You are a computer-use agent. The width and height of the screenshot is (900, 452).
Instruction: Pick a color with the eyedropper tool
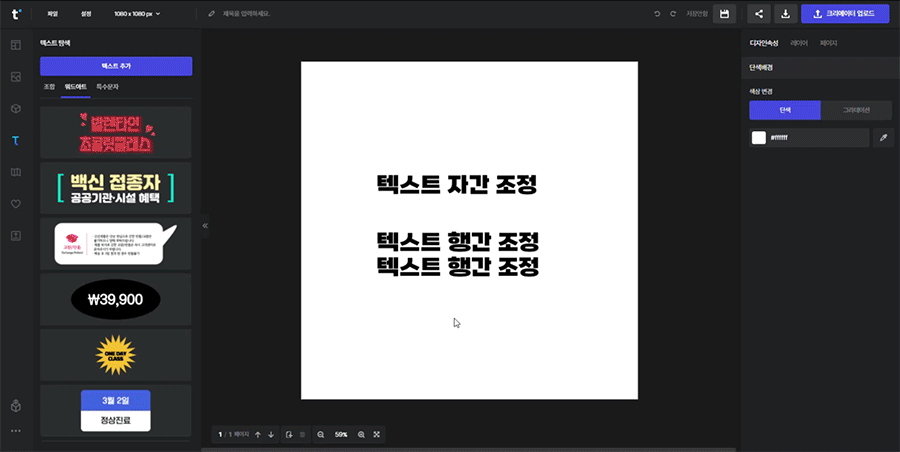pos(883,138)
